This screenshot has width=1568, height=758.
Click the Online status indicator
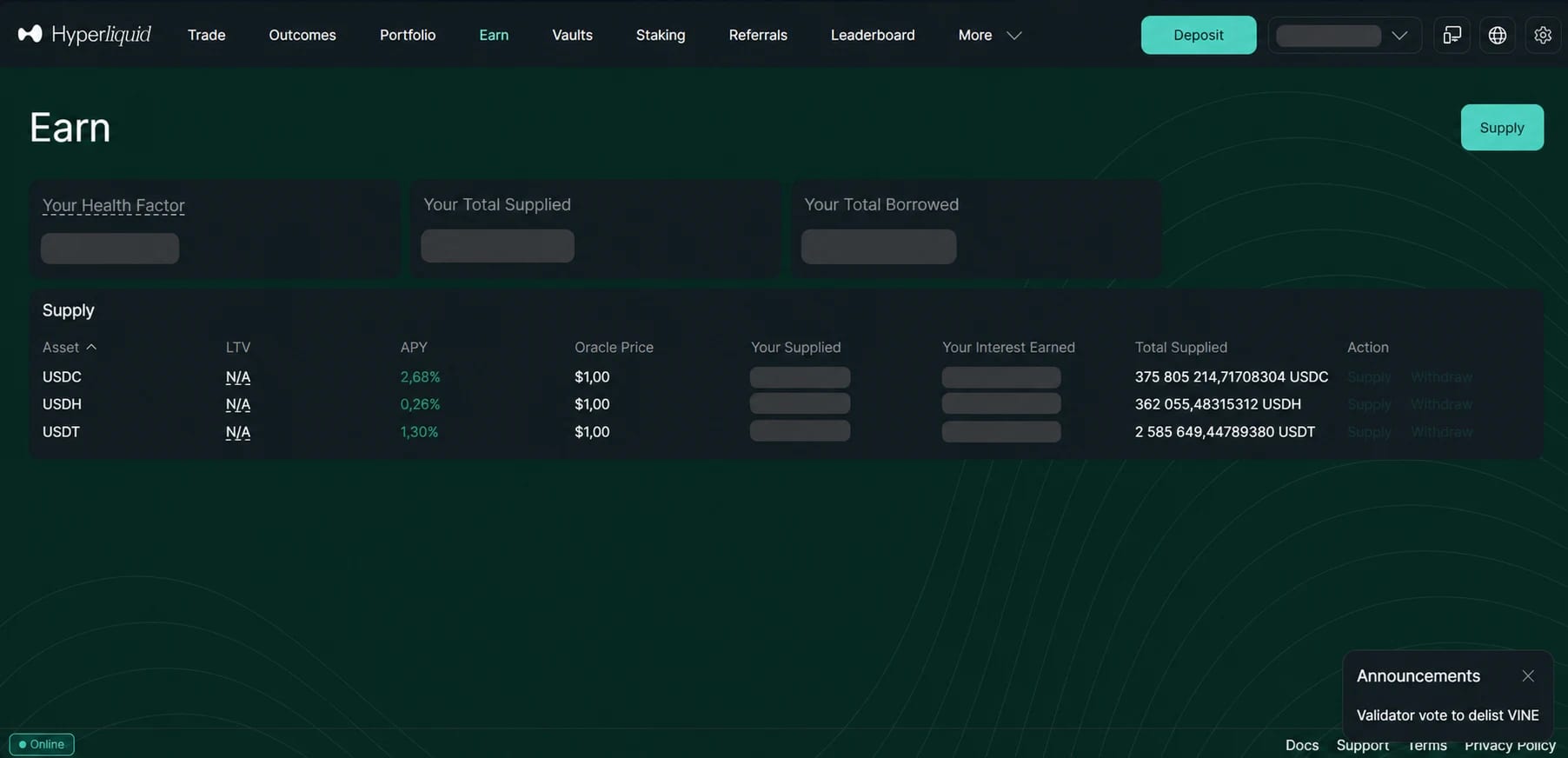click(42, 744)
